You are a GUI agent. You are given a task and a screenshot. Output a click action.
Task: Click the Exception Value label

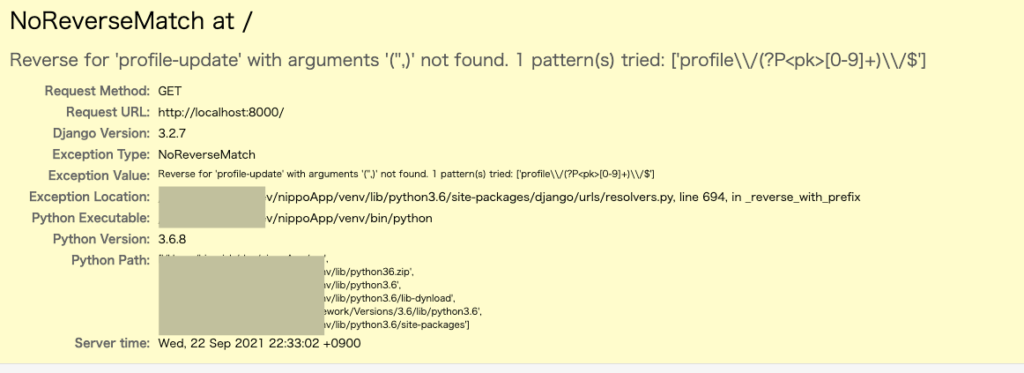pos(99,176)
